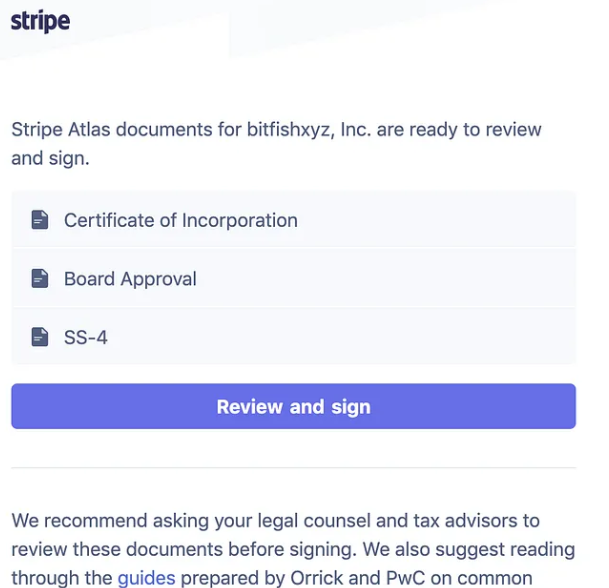This screenshot has height=588, width=609.
Task: Click the Stripe logo in the header
Action: (x=40, y=22)
